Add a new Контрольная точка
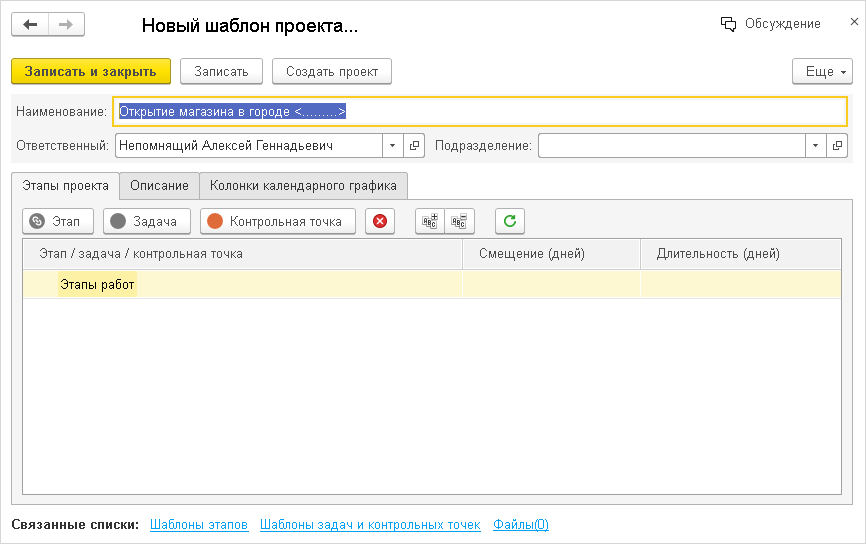 pos(277,221)
